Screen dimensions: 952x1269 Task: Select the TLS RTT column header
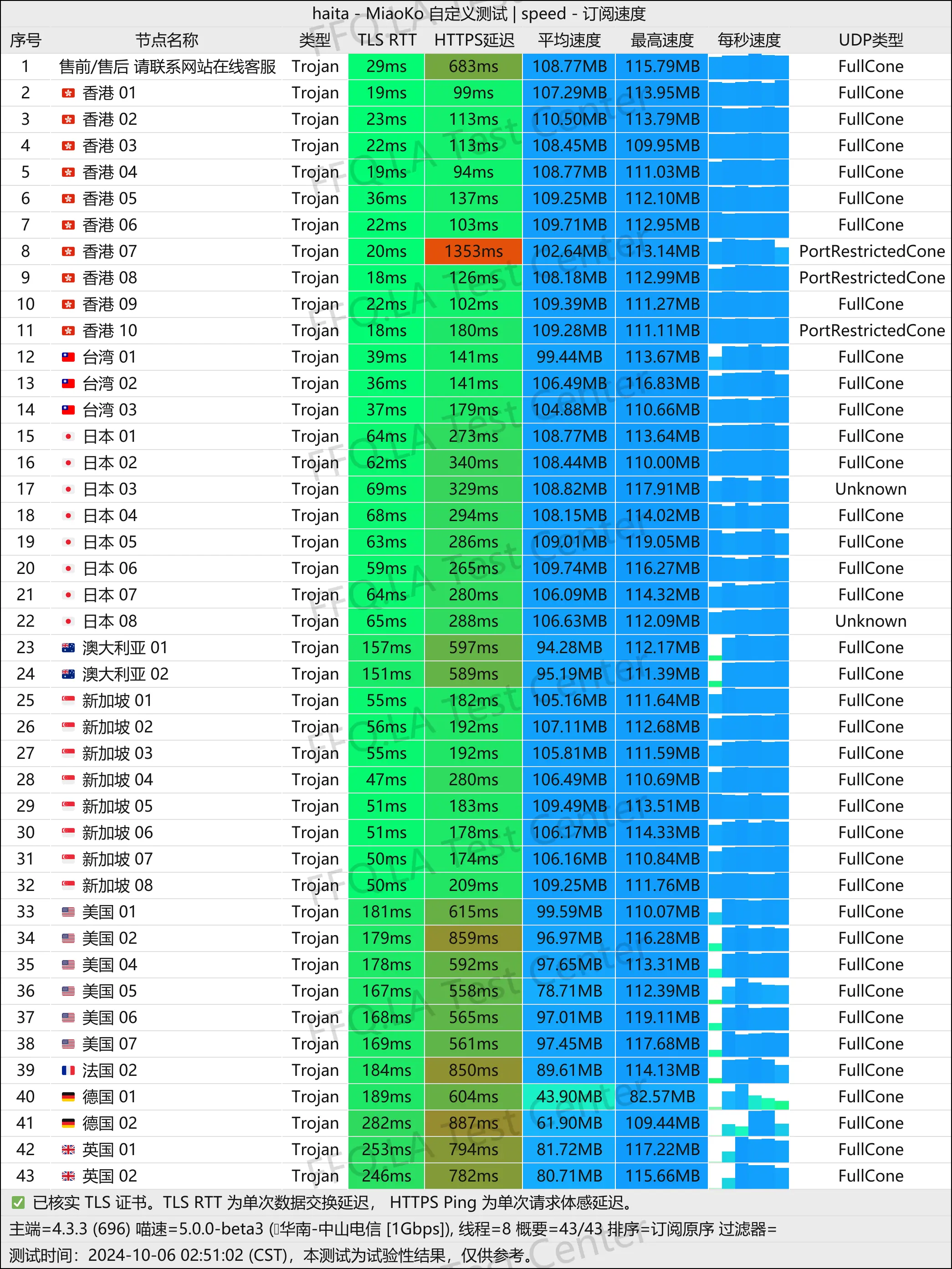coord(387,40)
